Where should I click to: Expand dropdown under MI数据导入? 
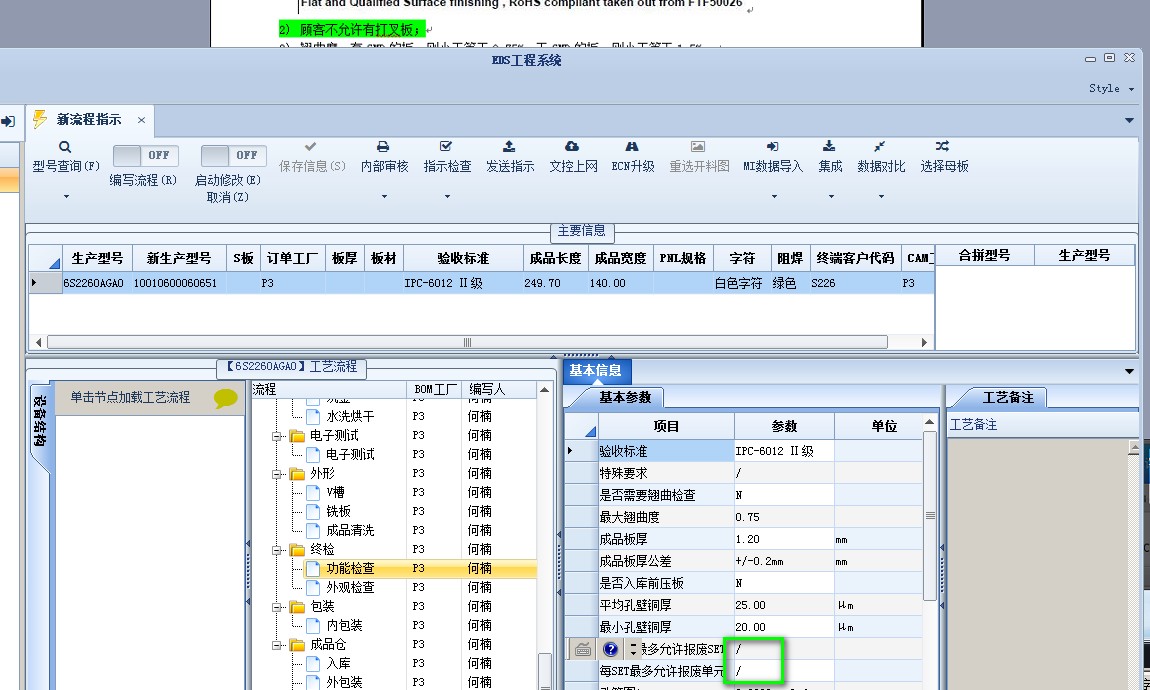point(774,197)
